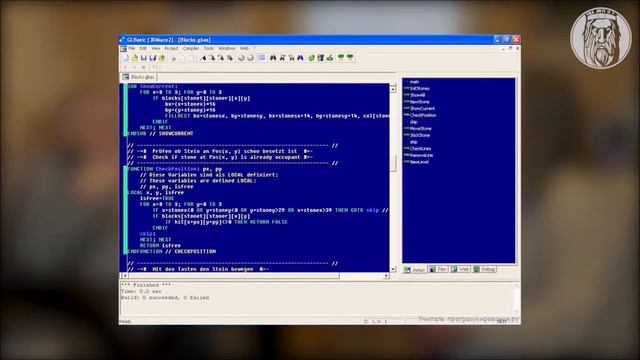Viewport: 640px width, 360px height.
Task: Click the 'isfree=TRUE' code line
Action: click(x=157, y=198)
